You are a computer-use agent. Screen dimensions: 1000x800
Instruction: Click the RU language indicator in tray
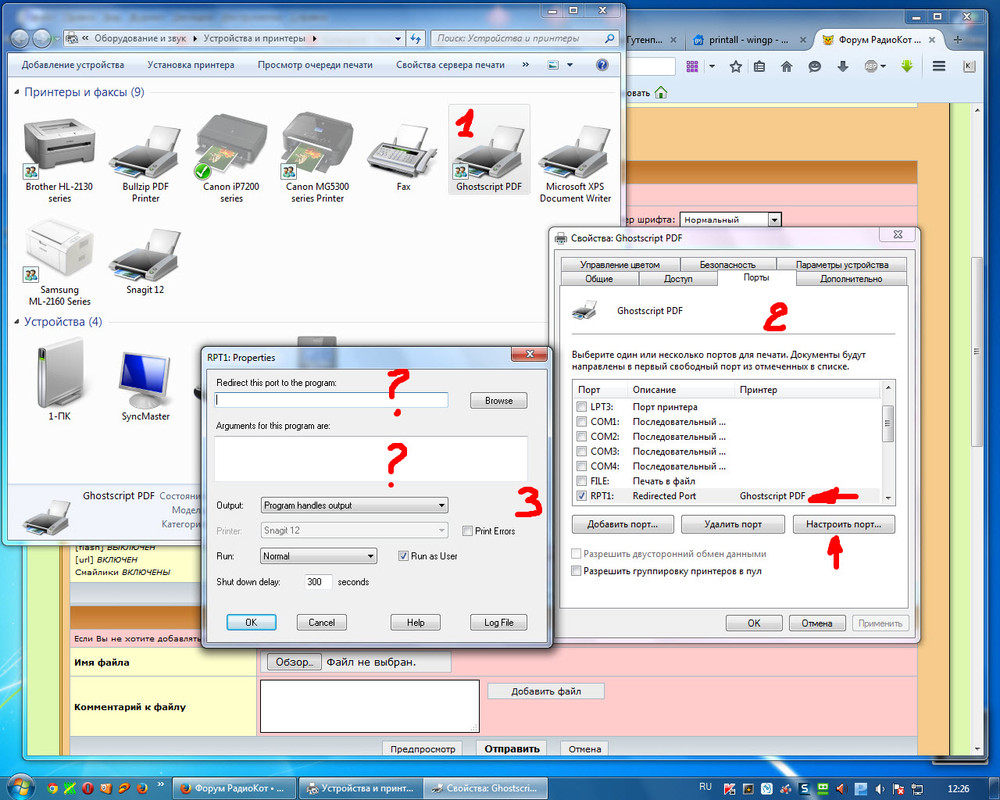(x=705, y=788)
